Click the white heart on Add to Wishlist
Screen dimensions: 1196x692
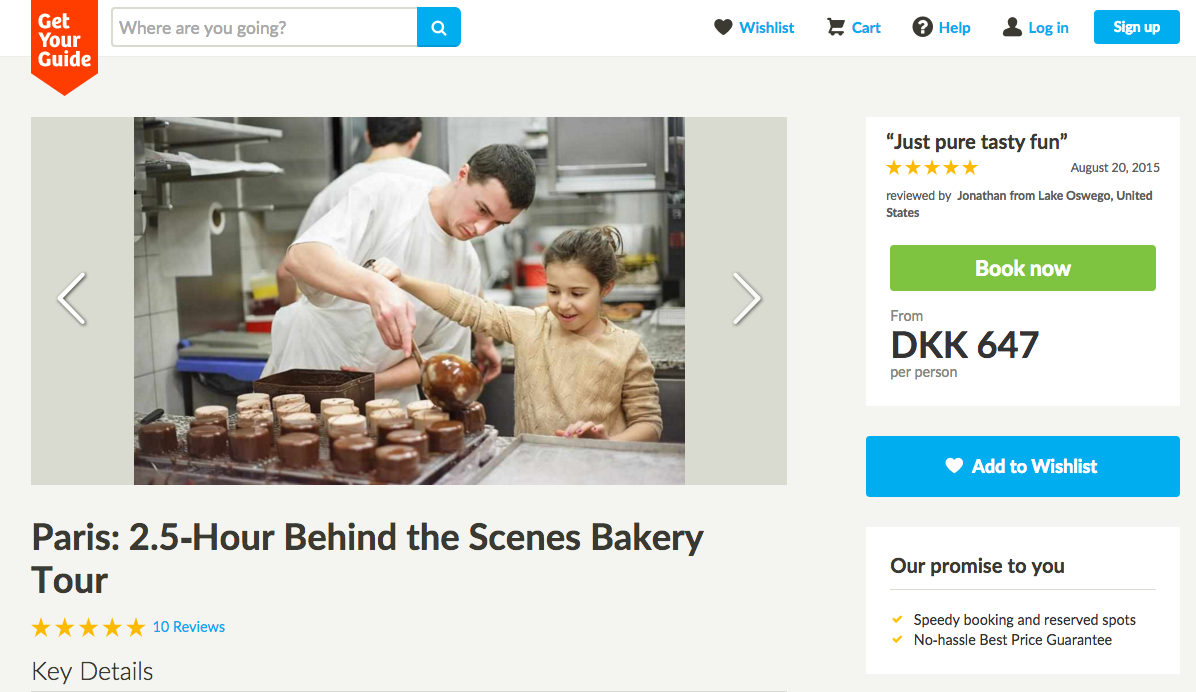pyautogui.click(x=954, y=466)
